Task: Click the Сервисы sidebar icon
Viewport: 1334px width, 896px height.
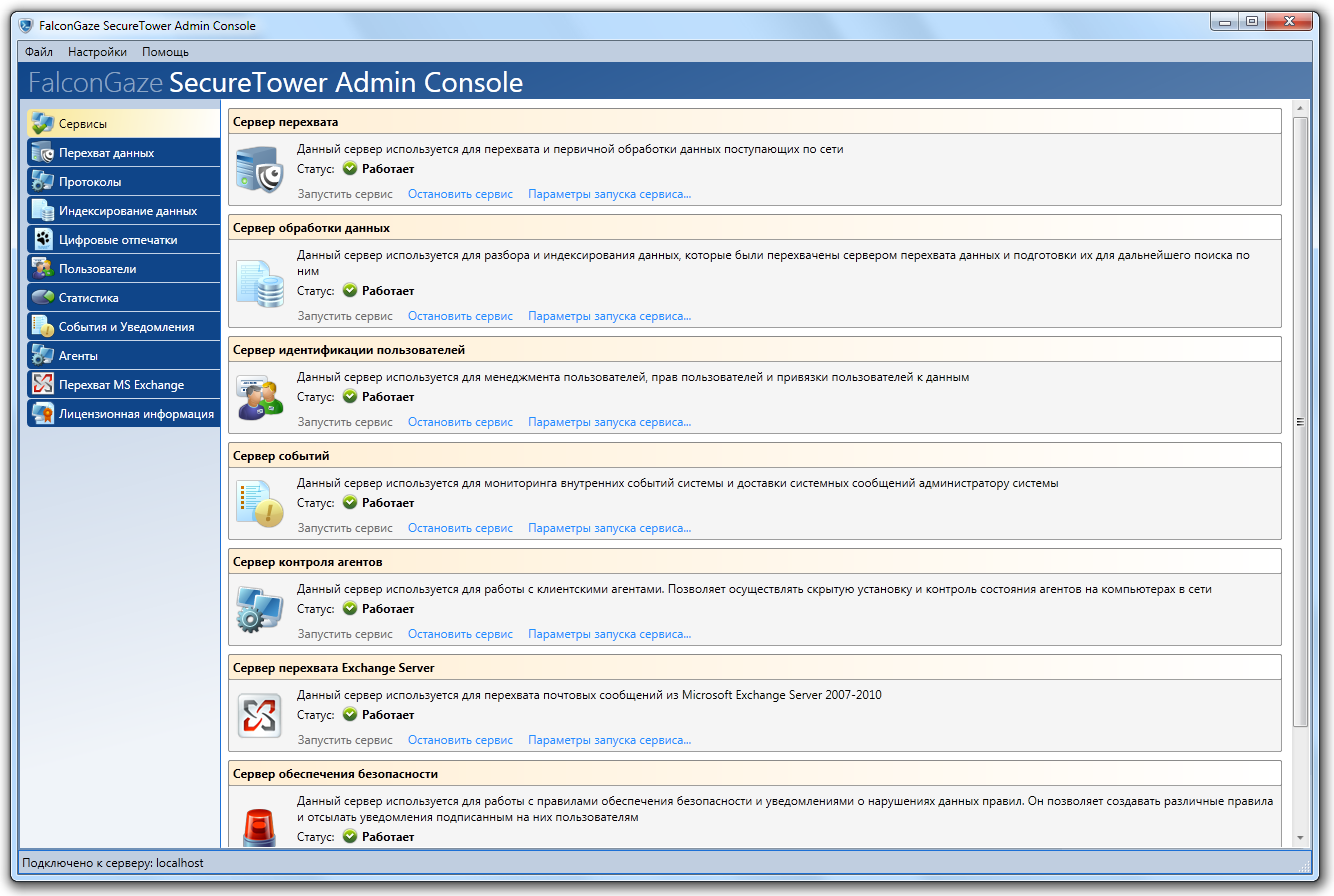Action: [x=42, y=124]
